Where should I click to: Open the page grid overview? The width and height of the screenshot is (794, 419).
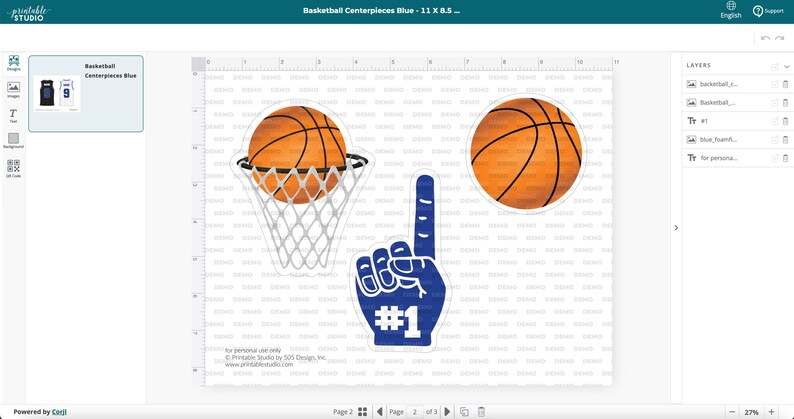[x=363, y=412]
